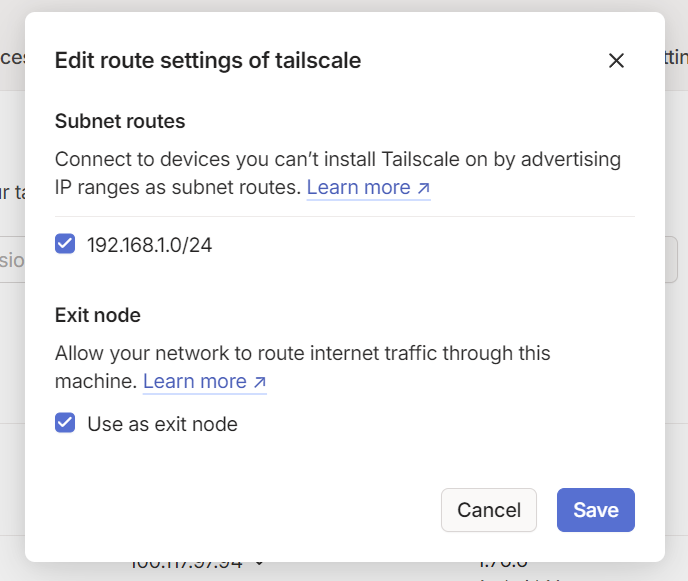Click the 'Use as exit node' label text
The image size is (688, 581).
point(162,424)
